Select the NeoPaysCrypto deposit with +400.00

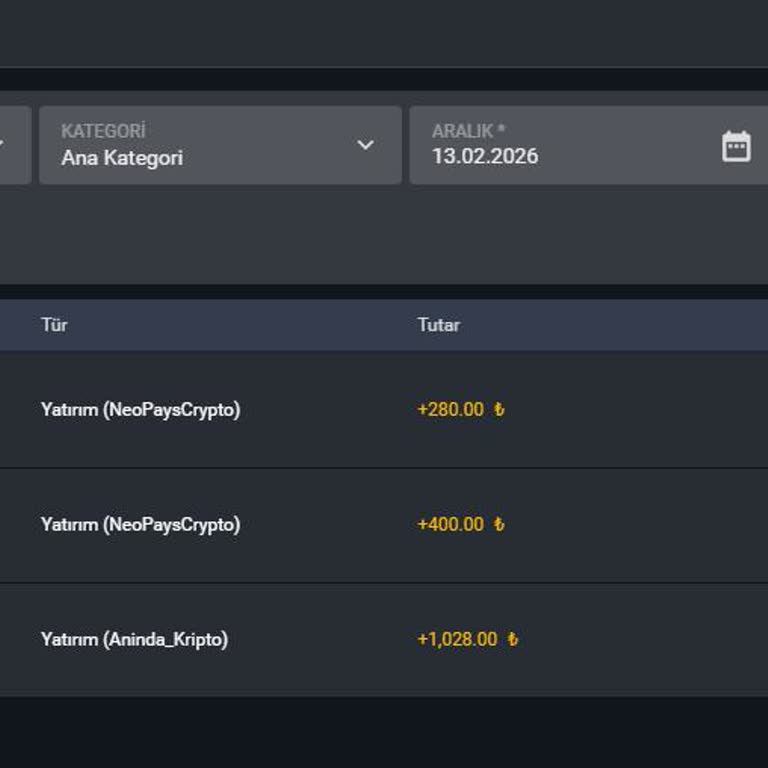[140, 525]
